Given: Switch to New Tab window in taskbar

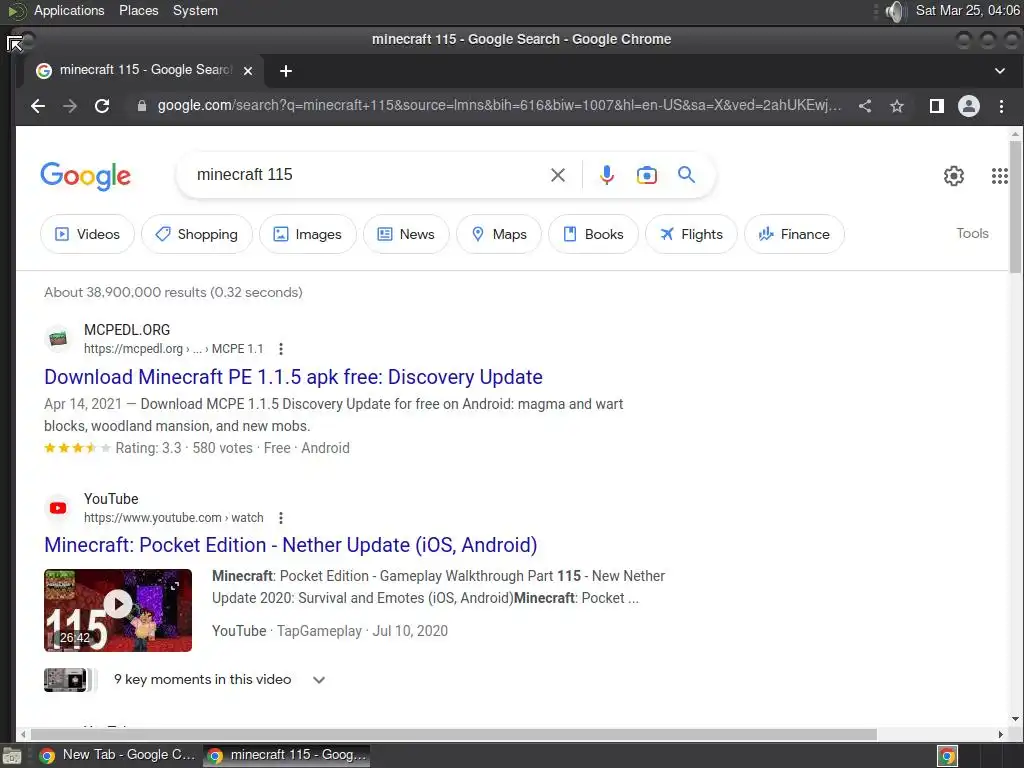Looking at the screenshot, I should (118, 756).
